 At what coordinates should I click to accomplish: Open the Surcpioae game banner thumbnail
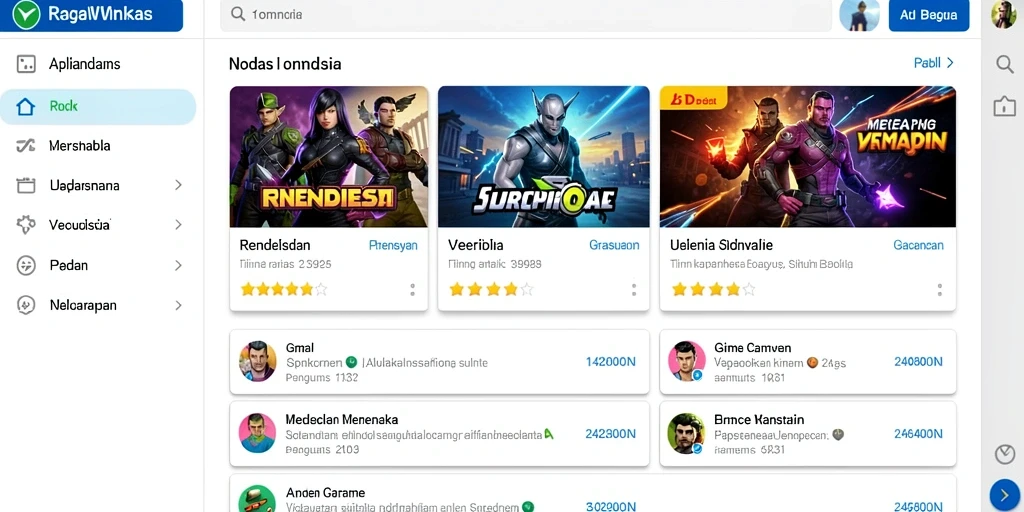[x=543, y=157]
